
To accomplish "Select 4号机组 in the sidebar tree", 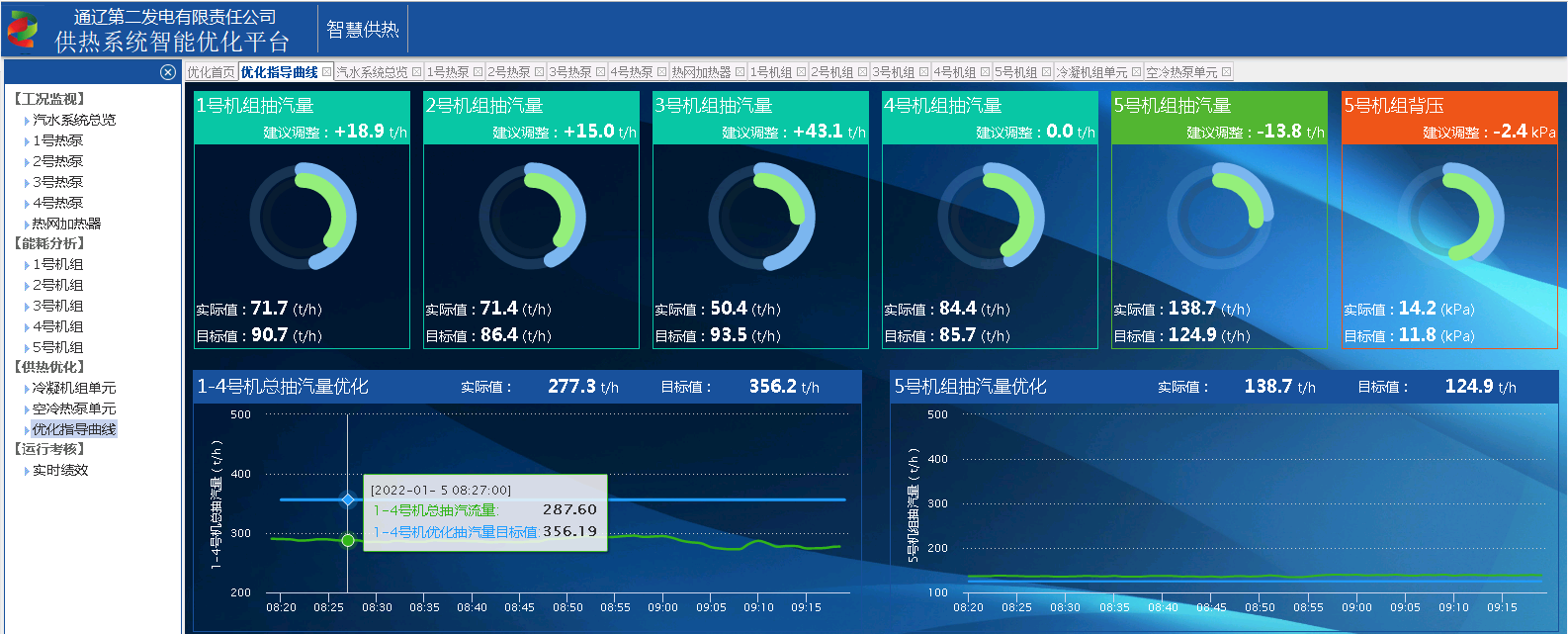I will coord(57,326).
